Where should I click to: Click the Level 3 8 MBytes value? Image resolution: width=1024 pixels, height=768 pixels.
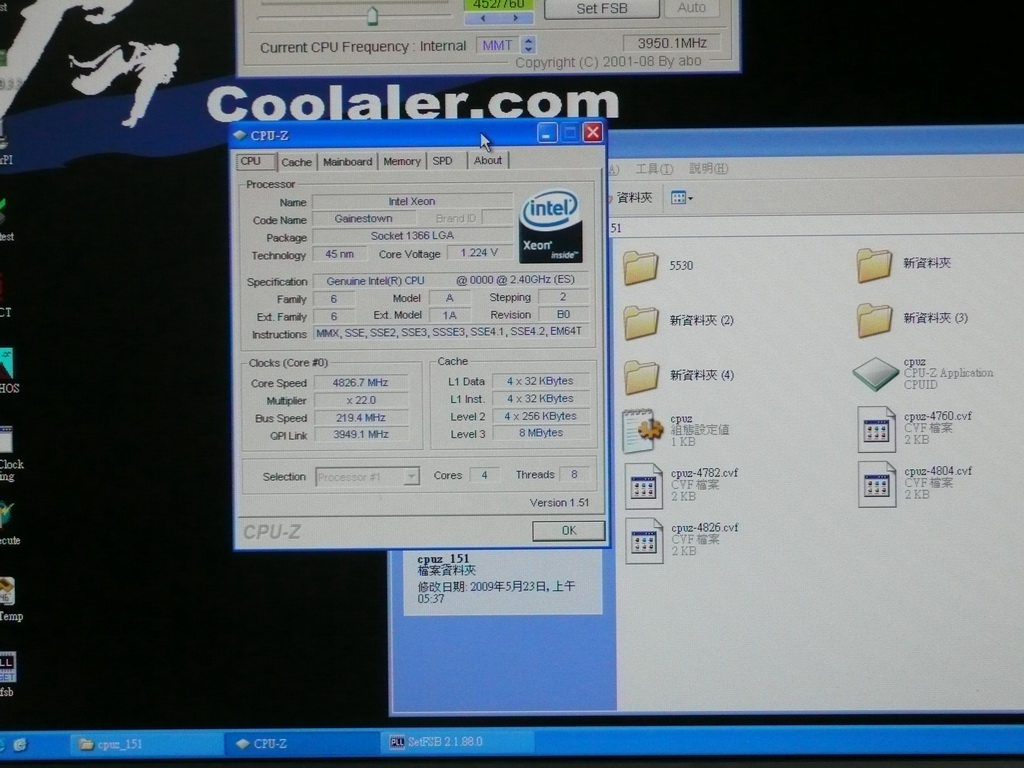pos(541,432)
